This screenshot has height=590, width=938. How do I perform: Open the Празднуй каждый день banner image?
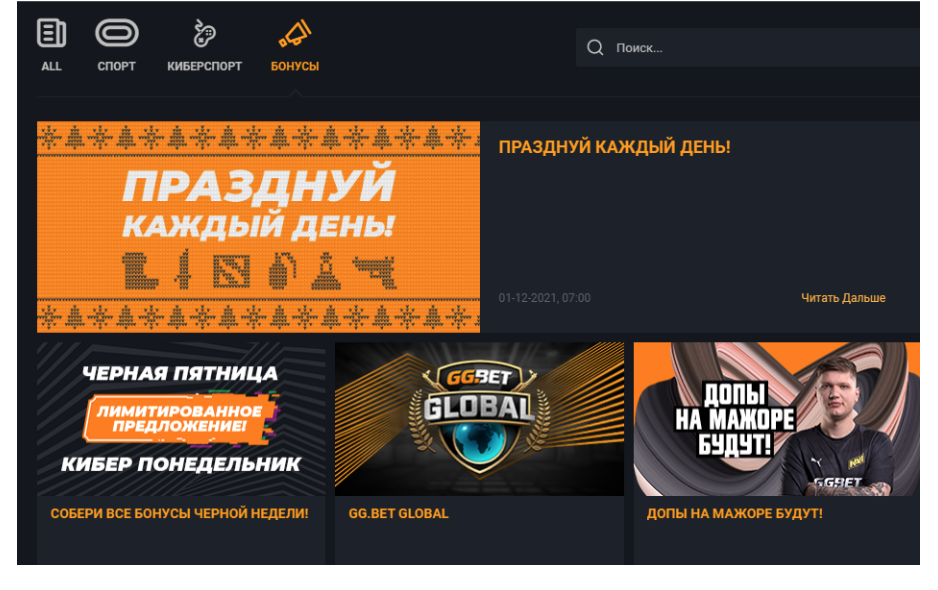[x=258, y=227]
